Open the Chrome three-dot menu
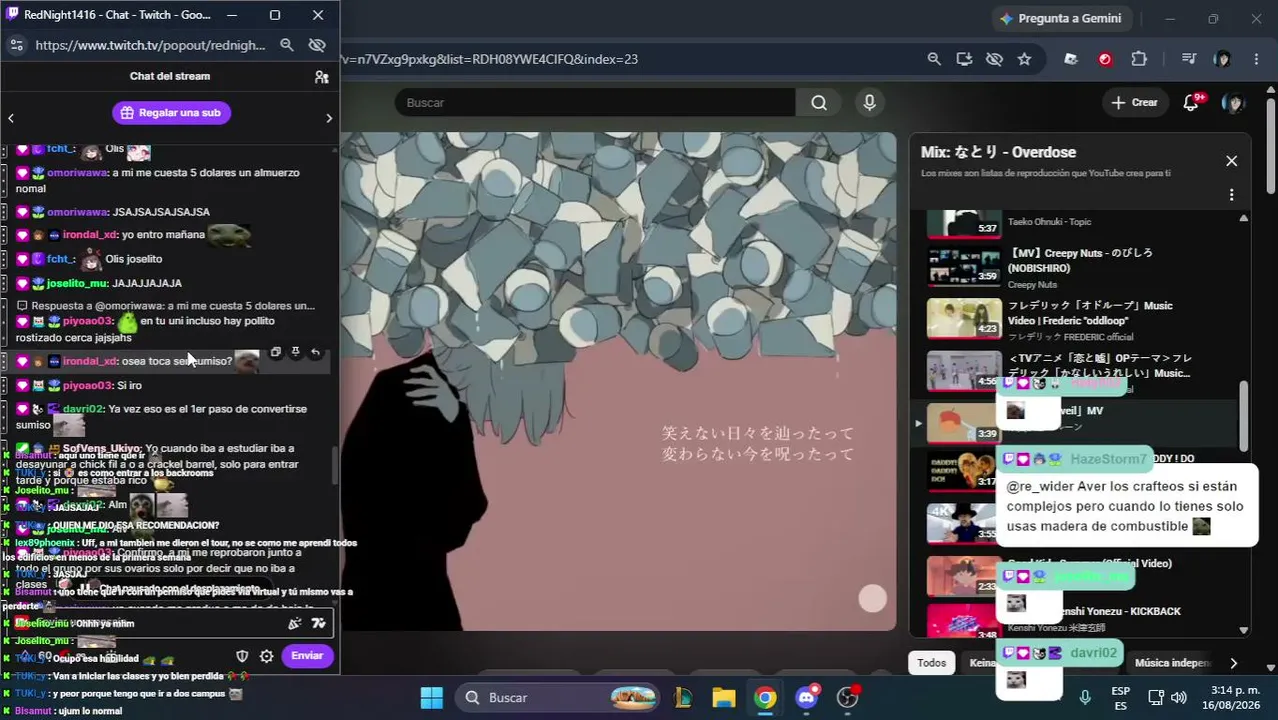This screenshot has width=1278, height=720. [1256, 59]
